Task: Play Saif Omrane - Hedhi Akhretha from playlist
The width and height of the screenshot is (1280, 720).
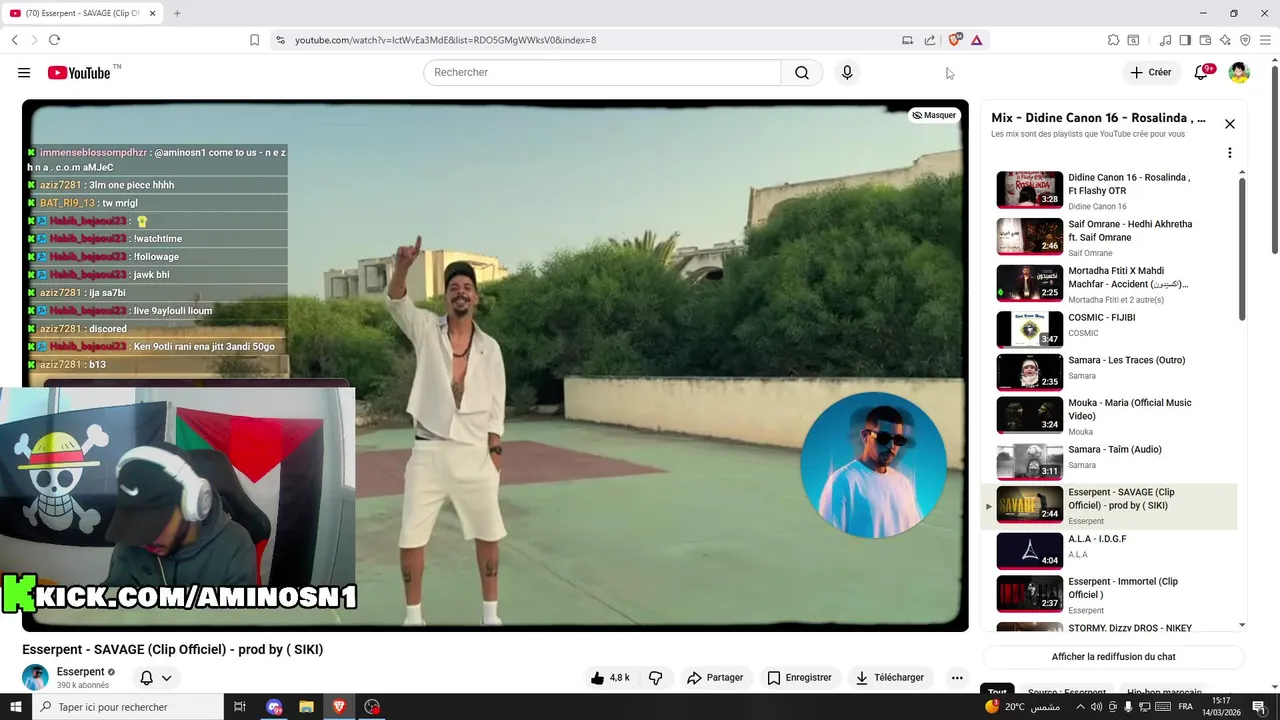Action: tap(1108, 237)
